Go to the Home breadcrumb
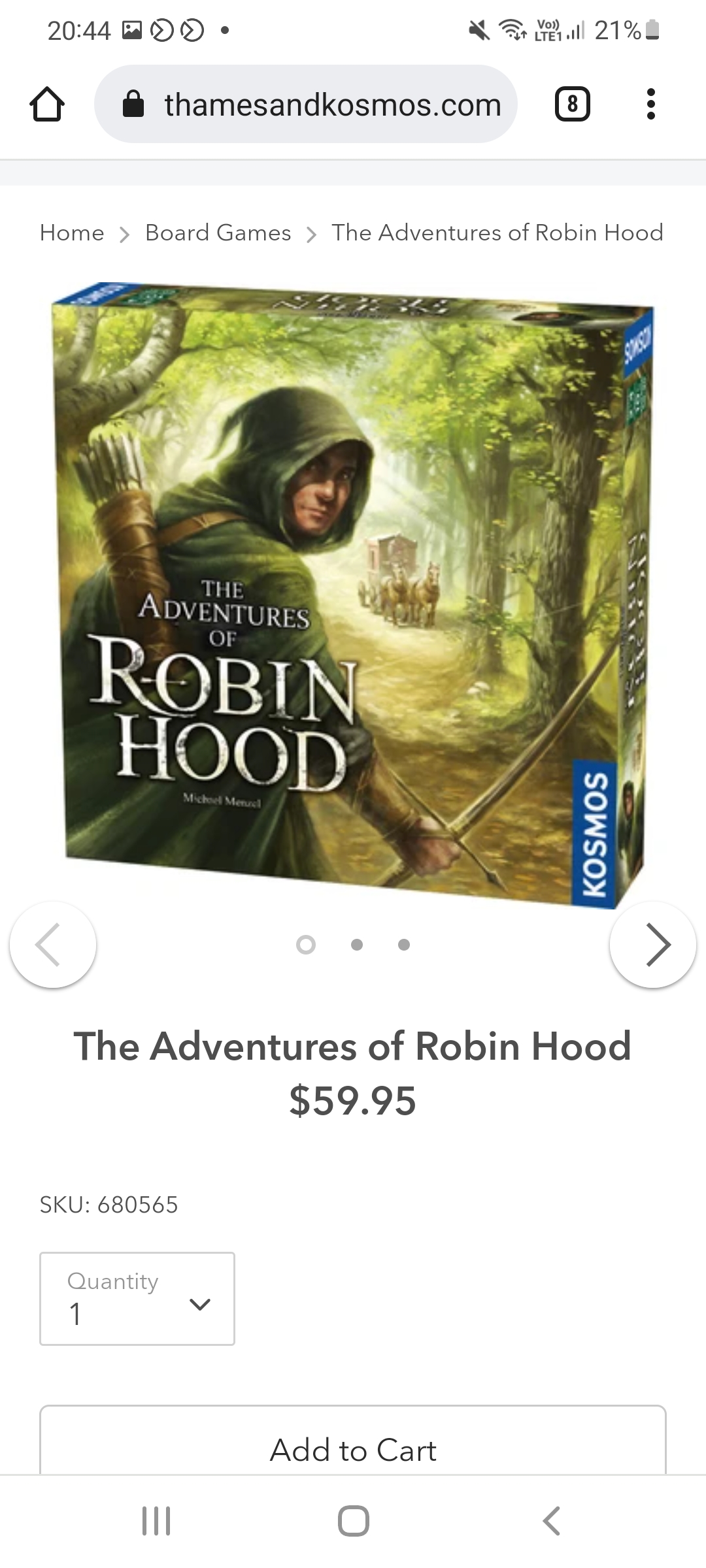This screenshot has height=1568, width=706. [72, 233]
